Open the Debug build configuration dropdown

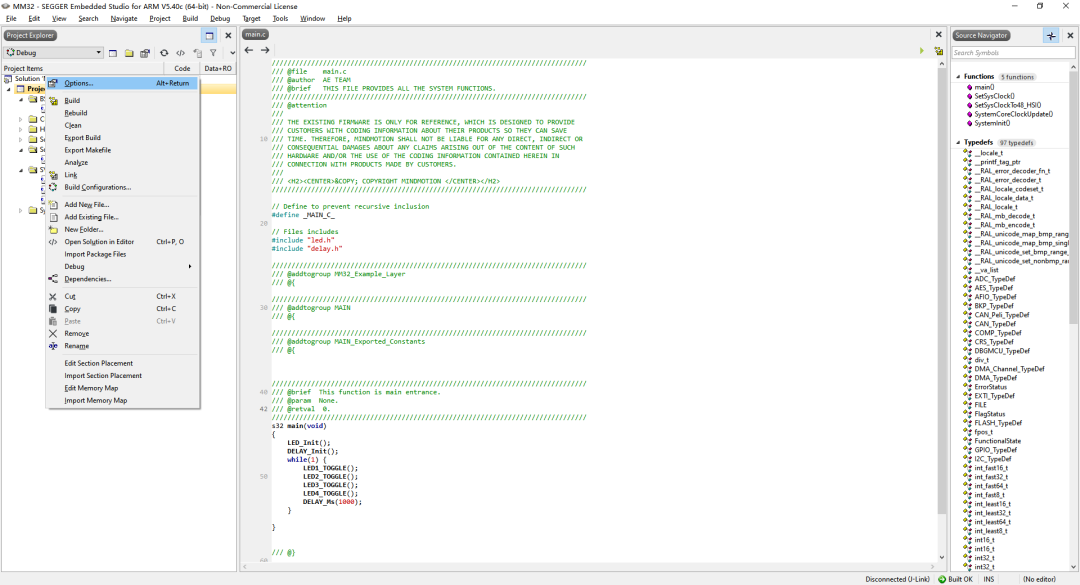(x=54, y=53)
